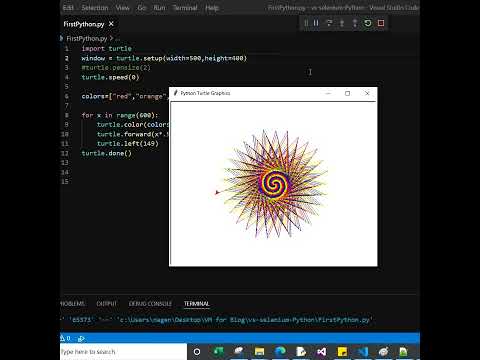Select the FirstPython.py editor tab

tap(84, 24)
